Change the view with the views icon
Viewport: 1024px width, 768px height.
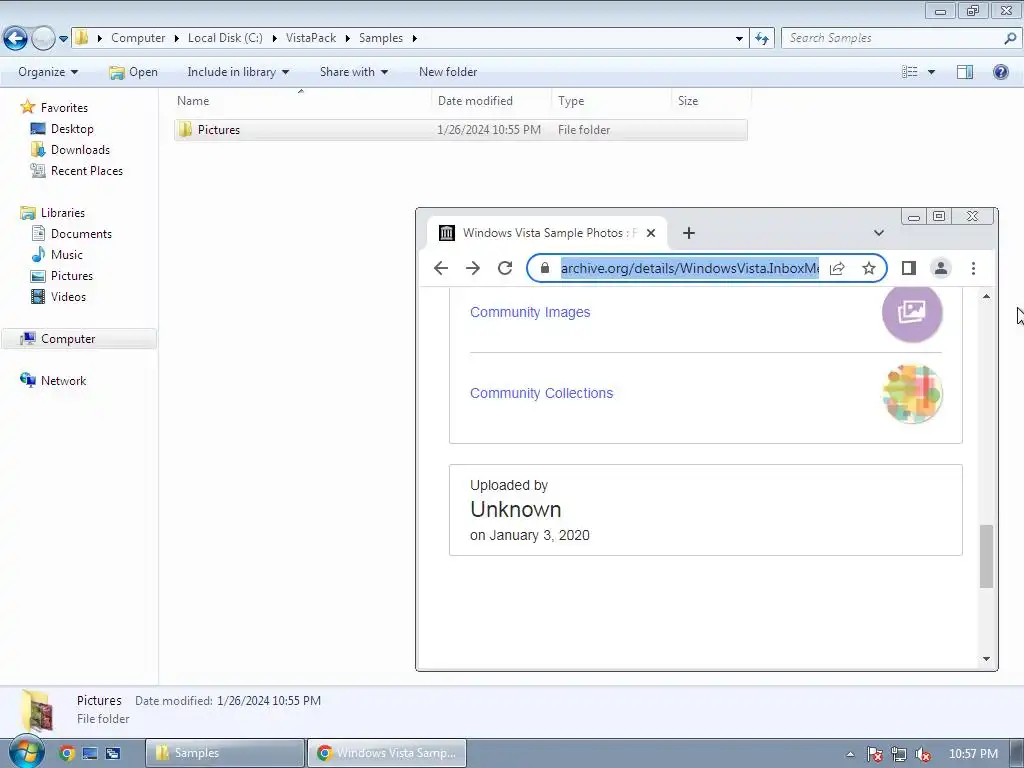click(910, 72)
